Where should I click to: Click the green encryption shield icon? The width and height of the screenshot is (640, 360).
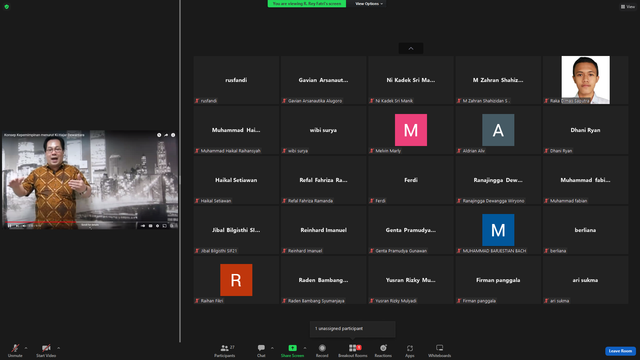click(7, 7)
